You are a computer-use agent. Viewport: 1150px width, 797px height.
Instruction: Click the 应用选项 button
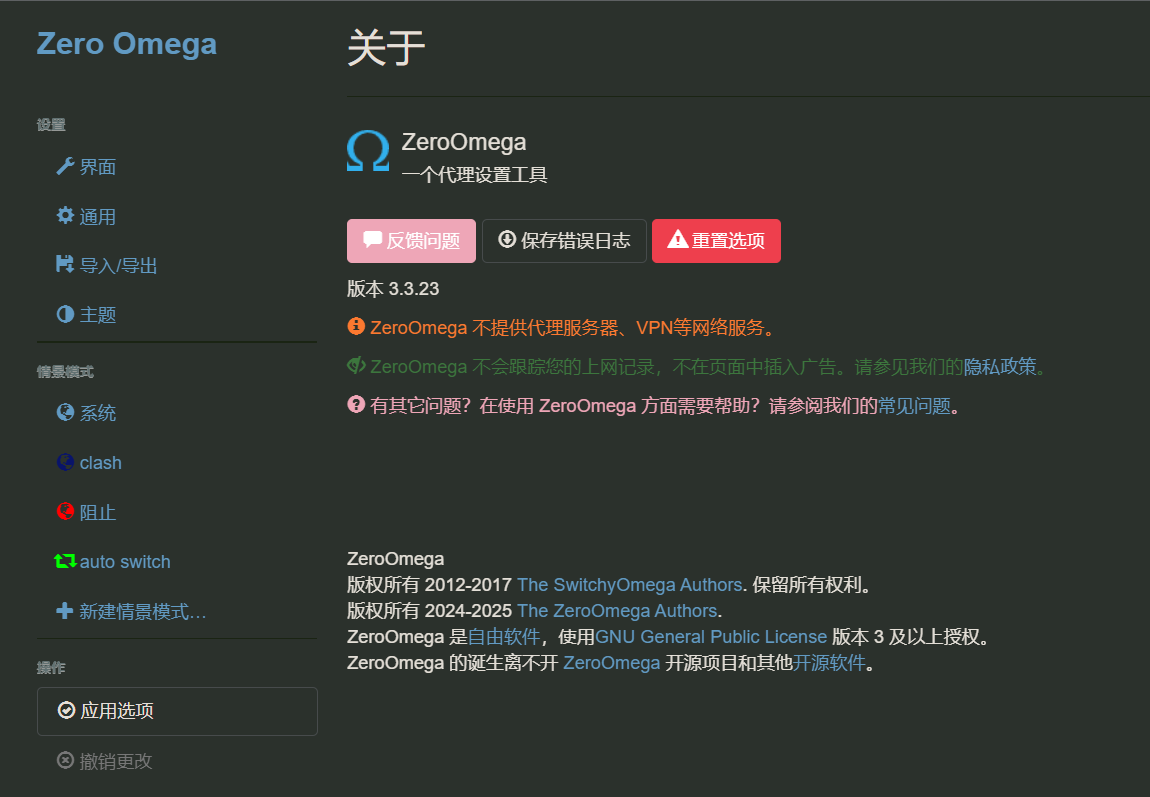tap(177, 711)
